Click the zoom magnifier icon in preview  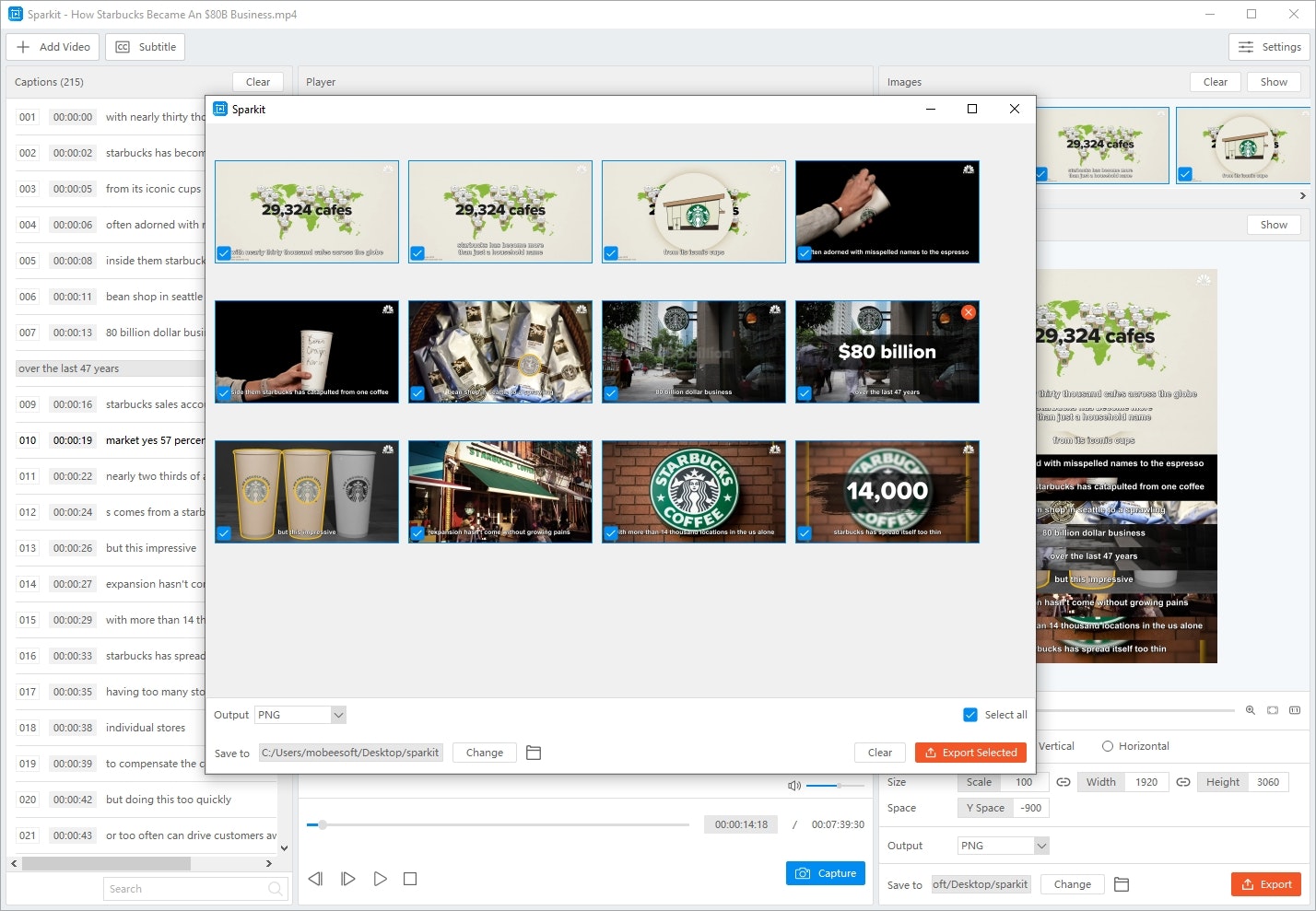(x=1251, y=710)
